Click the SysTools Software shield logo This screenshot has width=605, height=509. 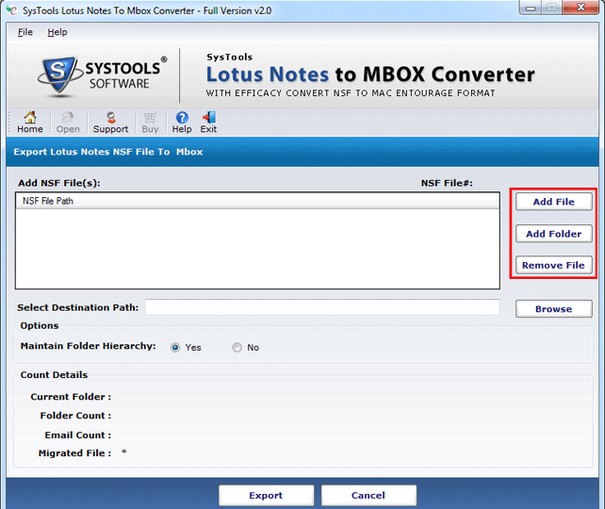pos(60,74)
